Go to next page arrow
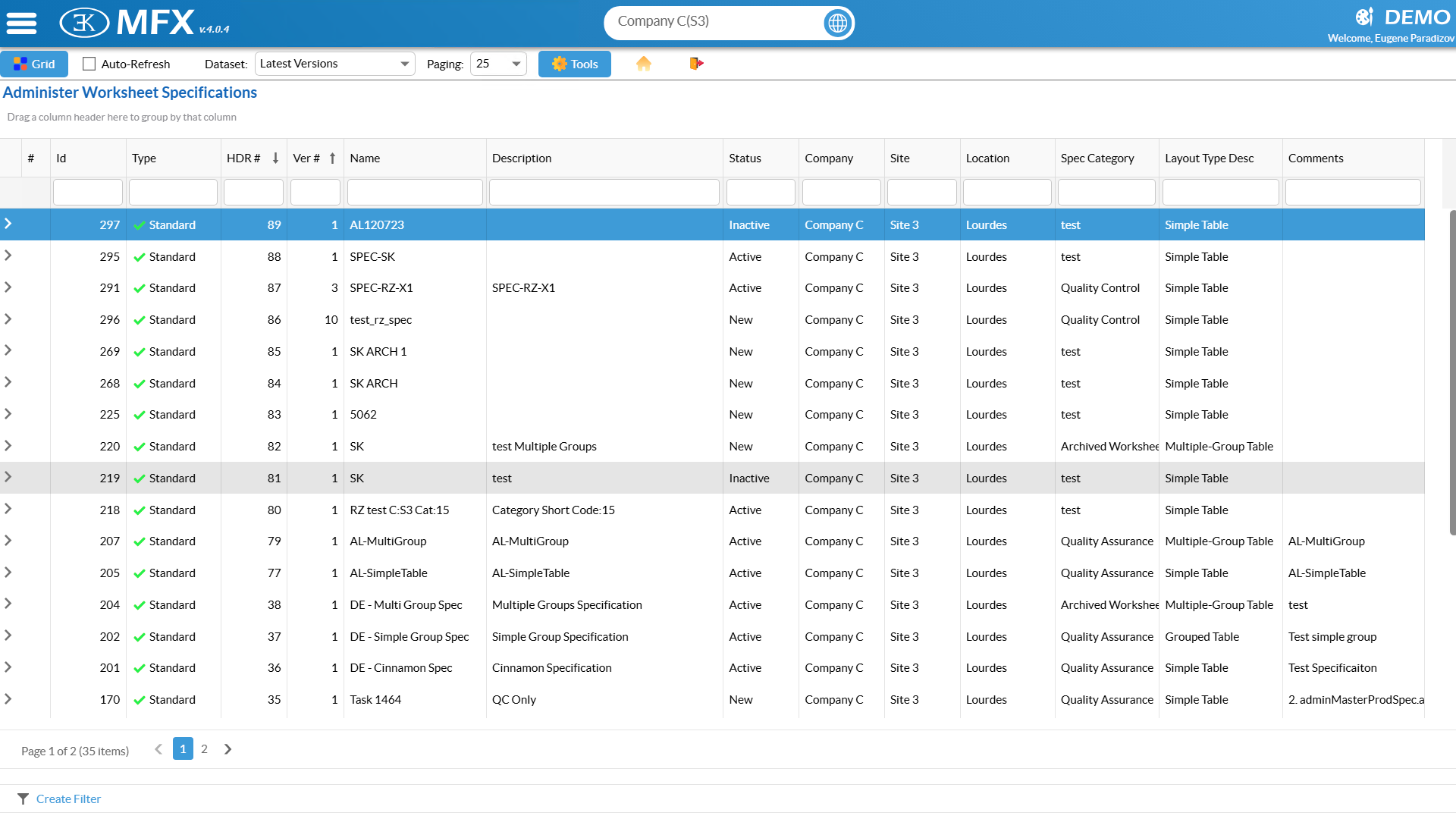The image size is (1456, 819). click(x=227, y=749)
